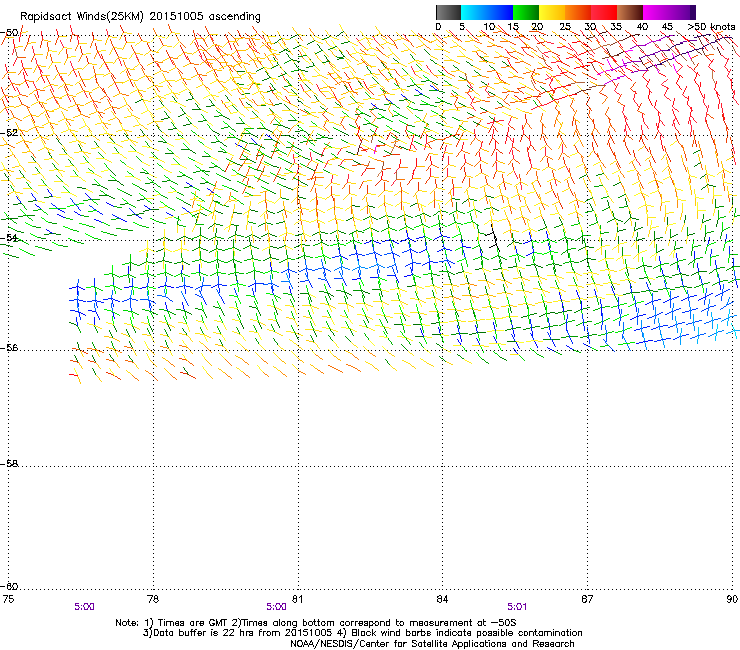Click the 'Rapidscat Winds(25KM) 20151005 ascending' title
The height and width of the screenshot is (650, 740).
tap(140, 16)
